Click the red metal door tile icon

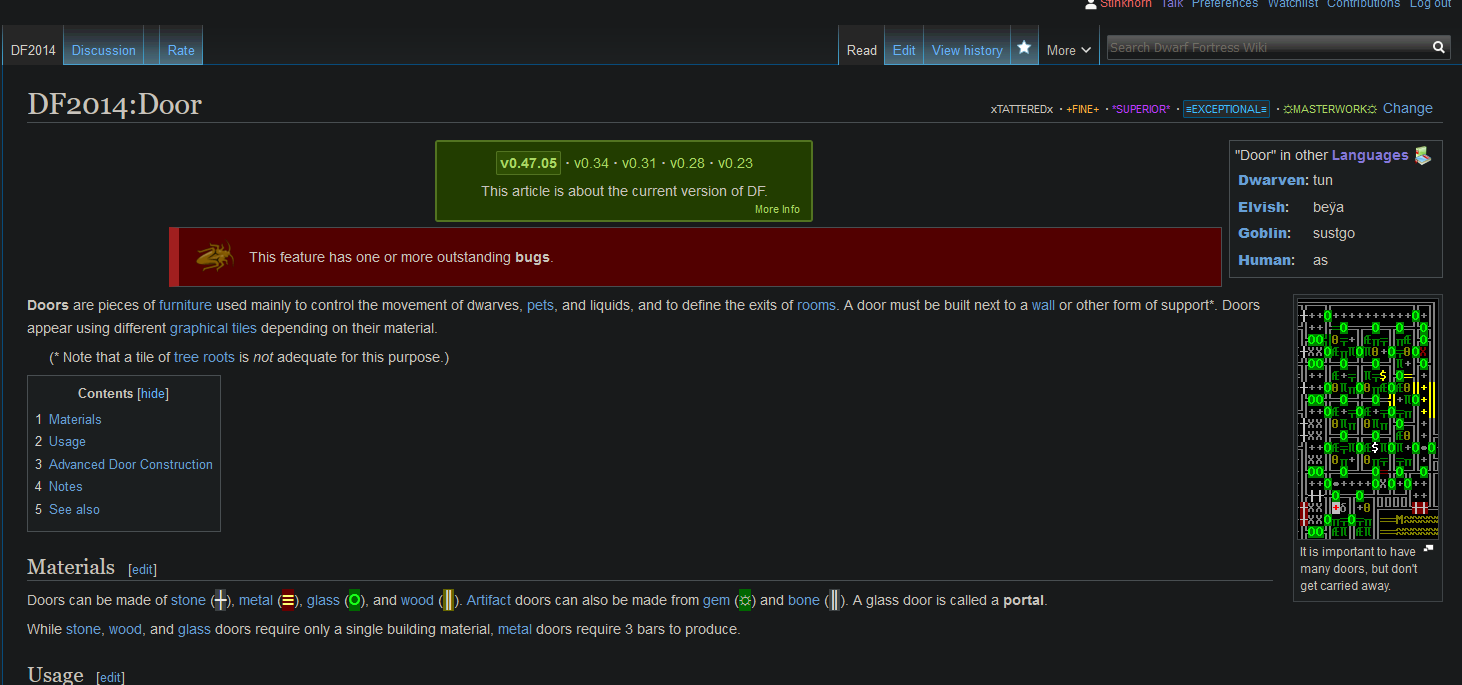[x=288, y=600]
